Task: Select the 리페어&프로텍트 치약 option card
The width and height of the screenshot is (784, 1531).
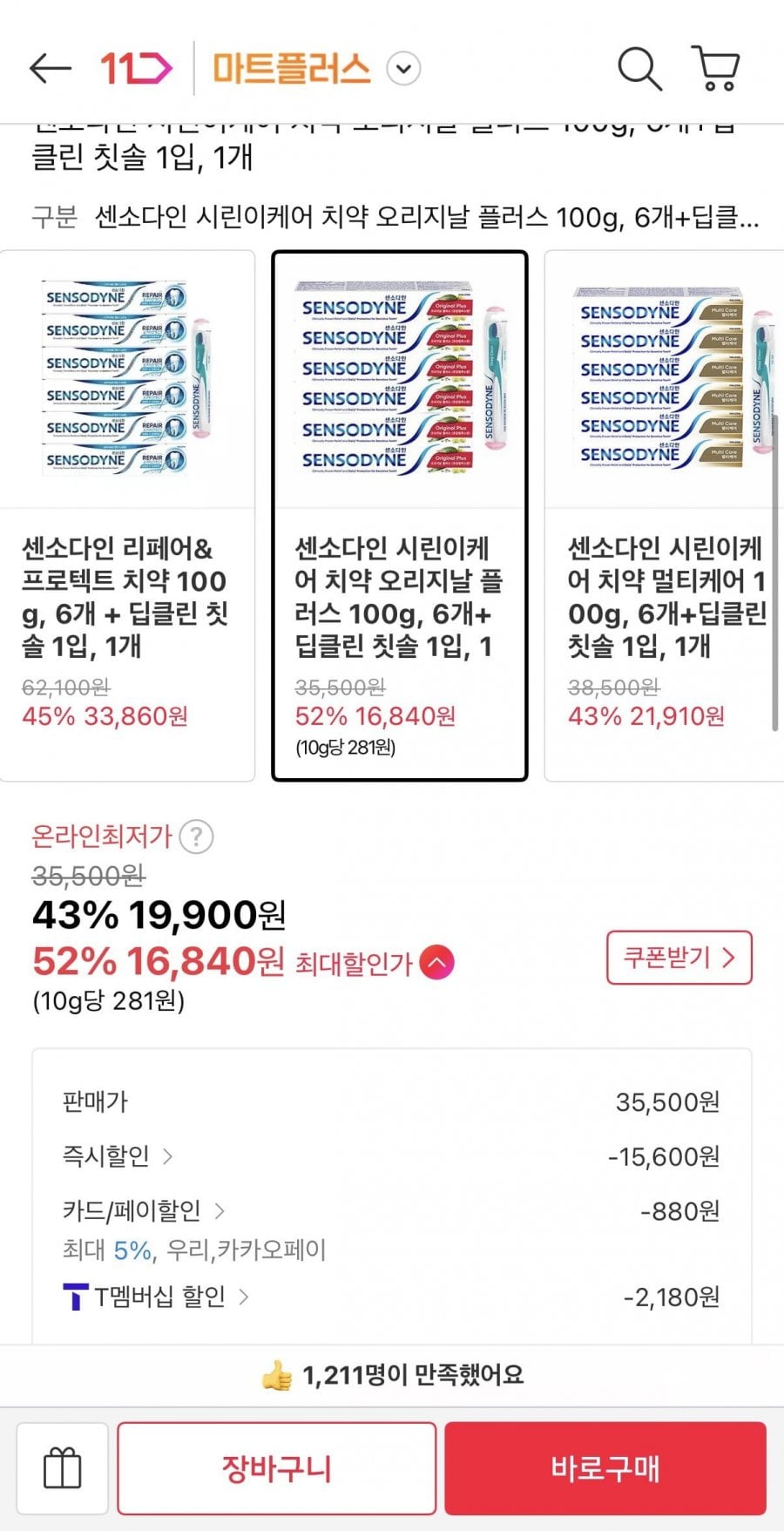Action: coord(127,516)
